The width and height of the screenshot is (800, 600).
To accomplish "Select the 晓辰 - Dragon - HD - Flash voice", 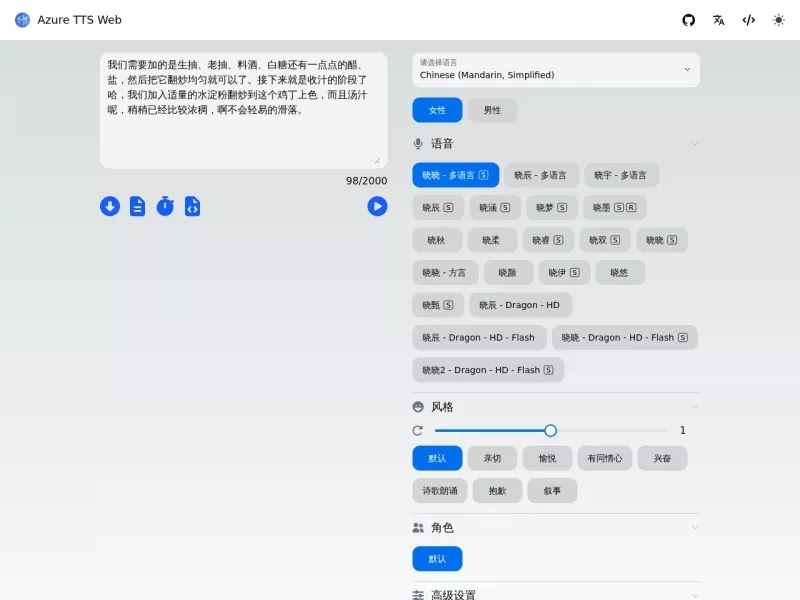I will coord(479,338).
